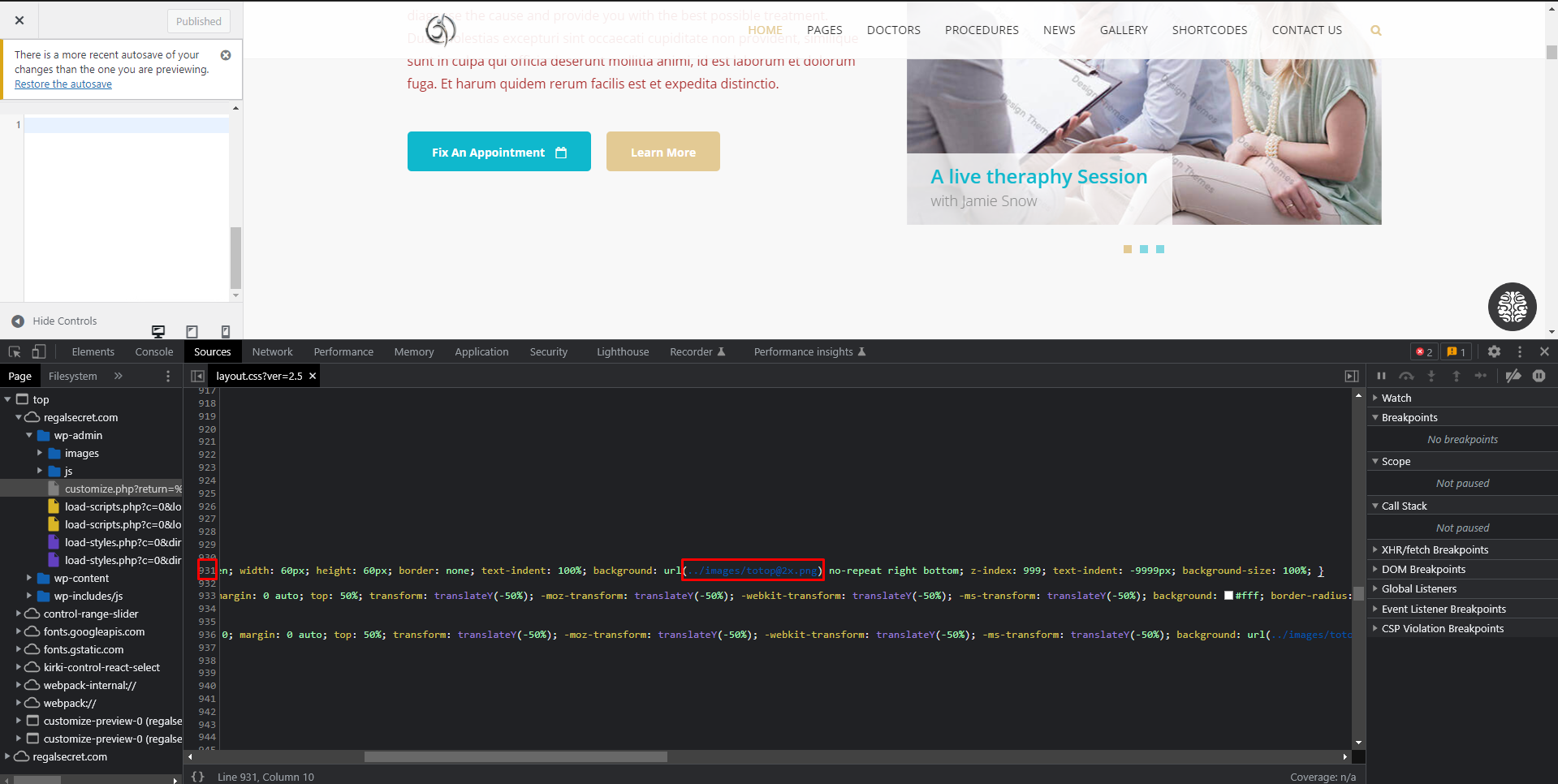This screenshot has height=784, width=1558.
Task: Click the site logo in header
Action: (440, 30)
